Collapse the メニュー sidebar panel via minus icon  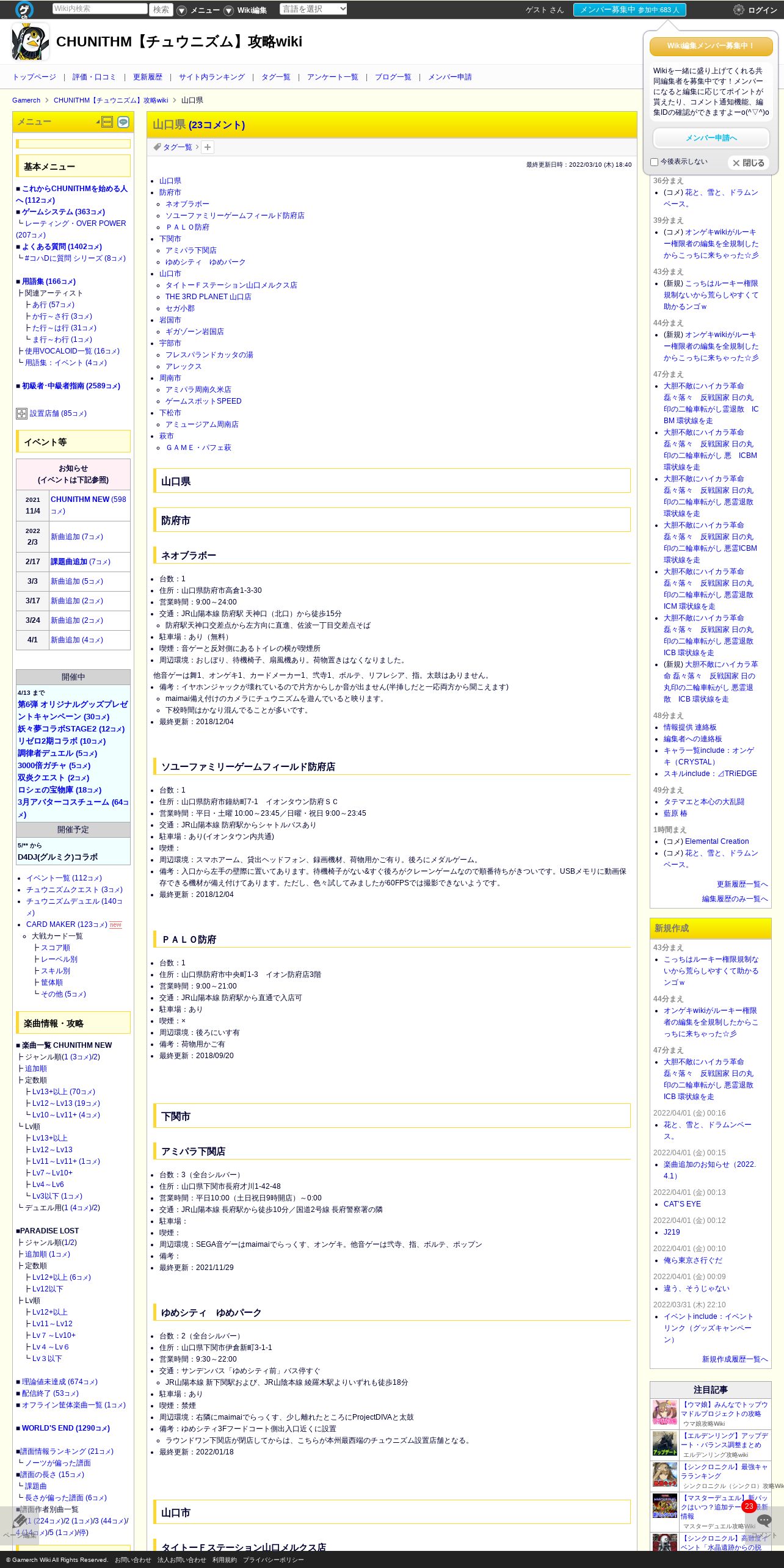[107, 122]
